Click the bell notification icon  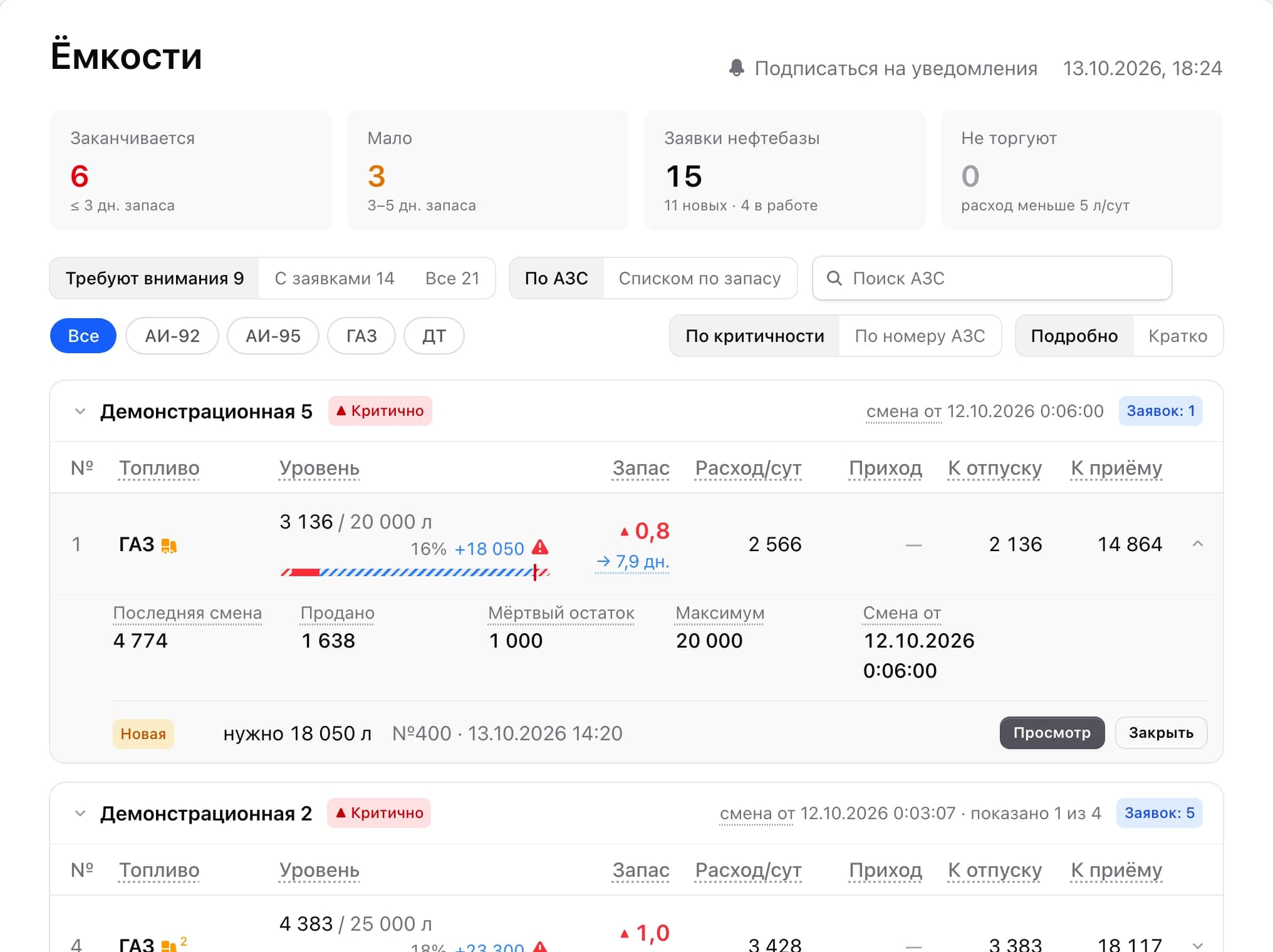click(x=737, y=68)
